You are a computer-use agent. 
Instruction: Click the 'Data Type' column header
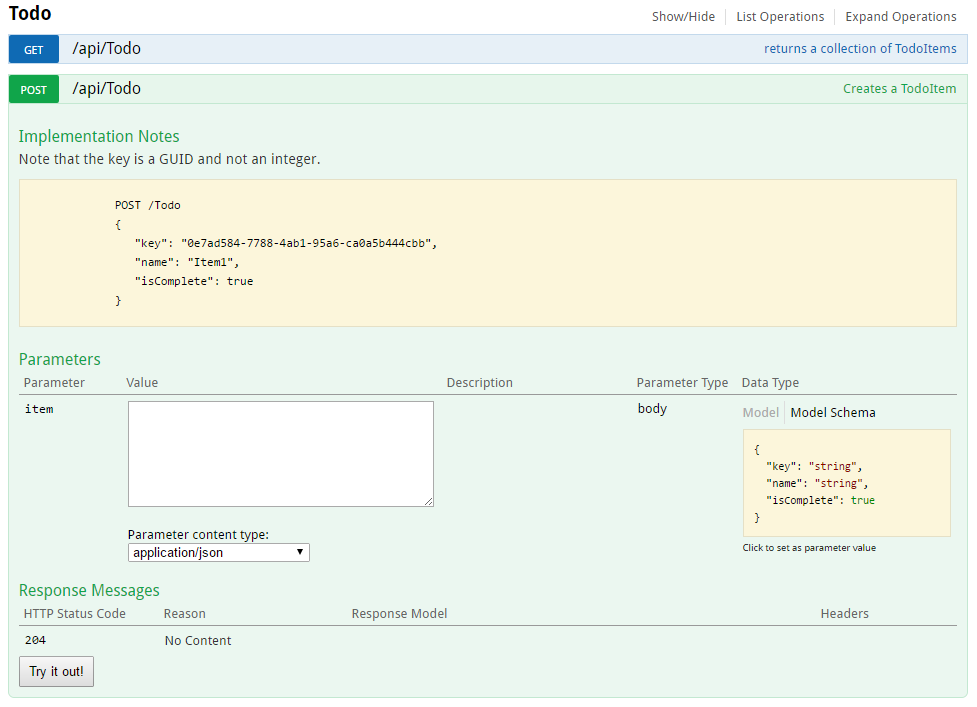(x=770, y=382)
